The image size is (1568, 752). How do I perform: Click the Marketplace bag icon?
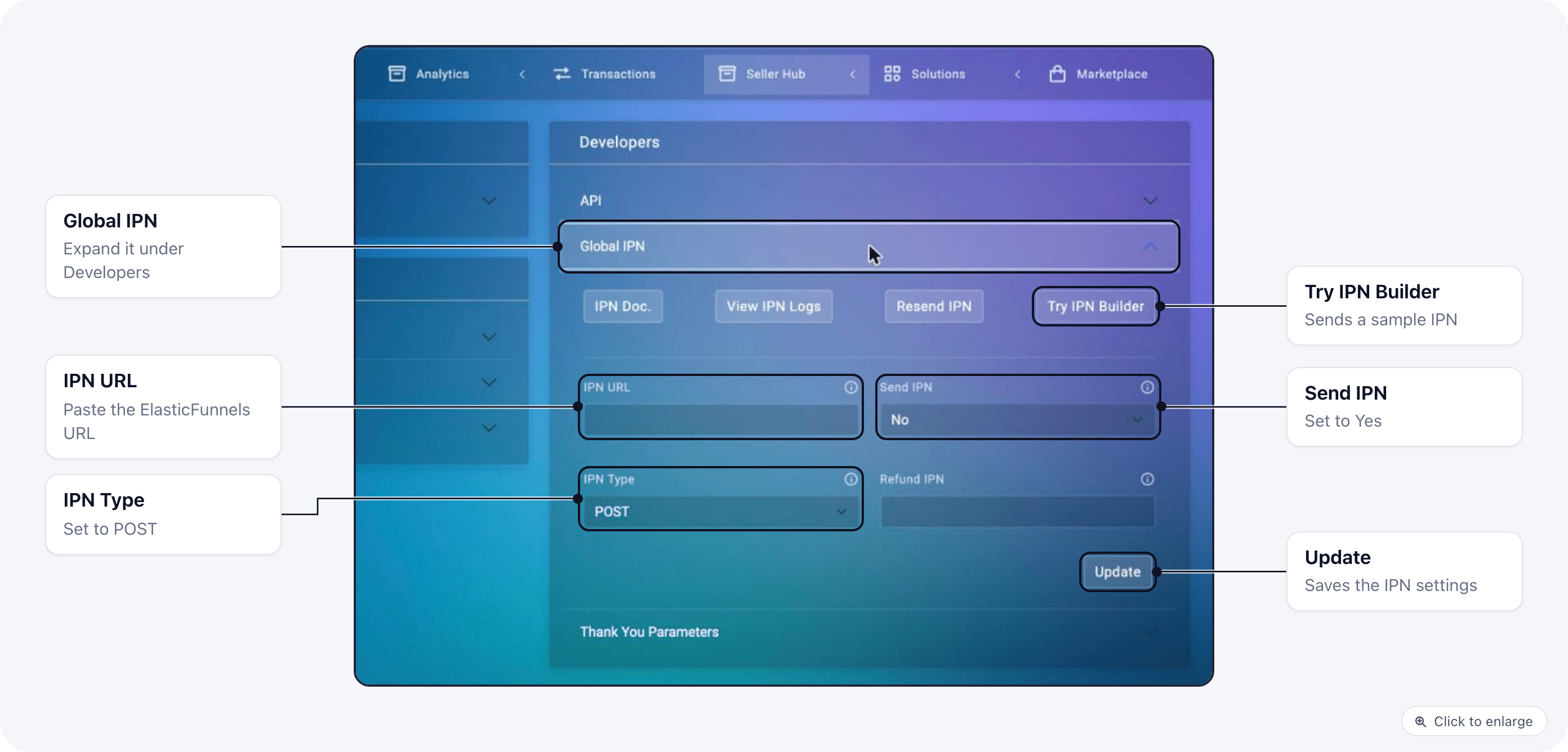[x=1057, y=74]
